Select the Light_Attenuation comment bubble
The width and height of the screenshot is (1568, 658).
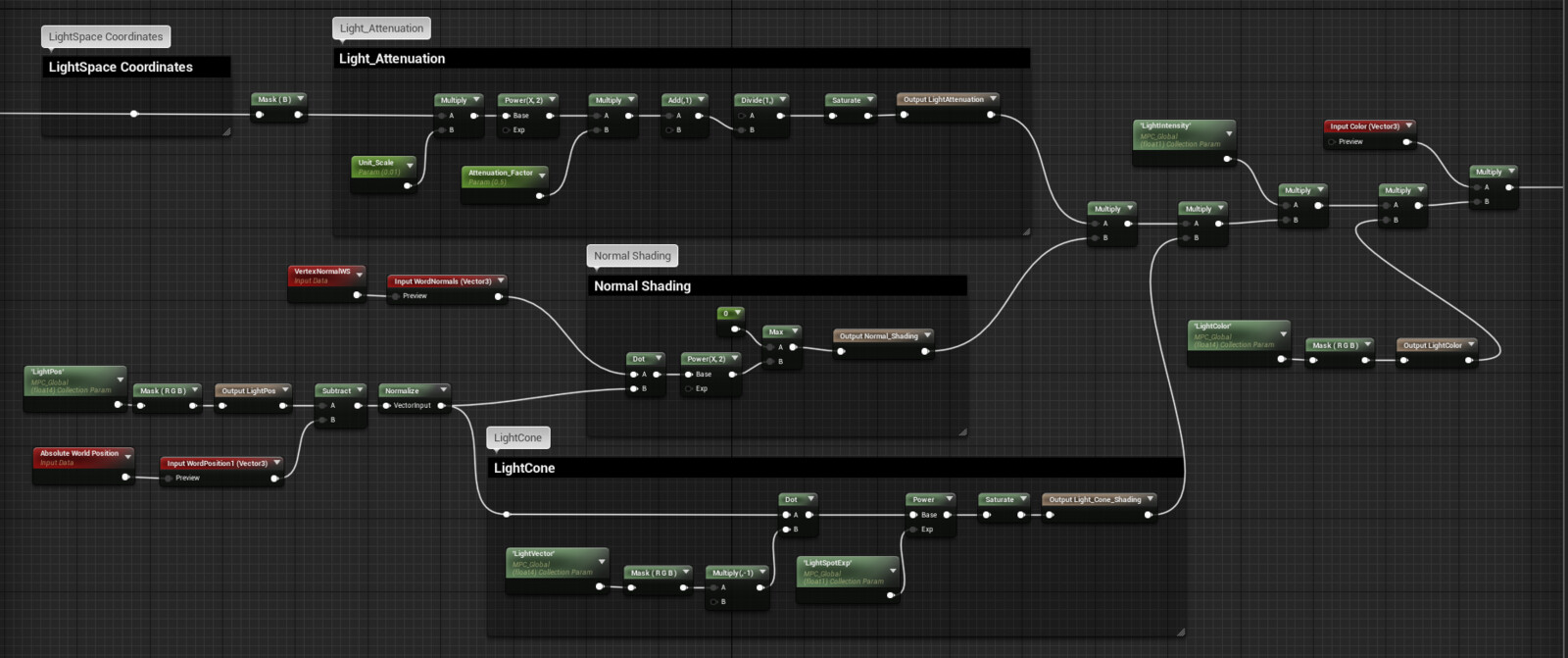click(x=381, y=28)
